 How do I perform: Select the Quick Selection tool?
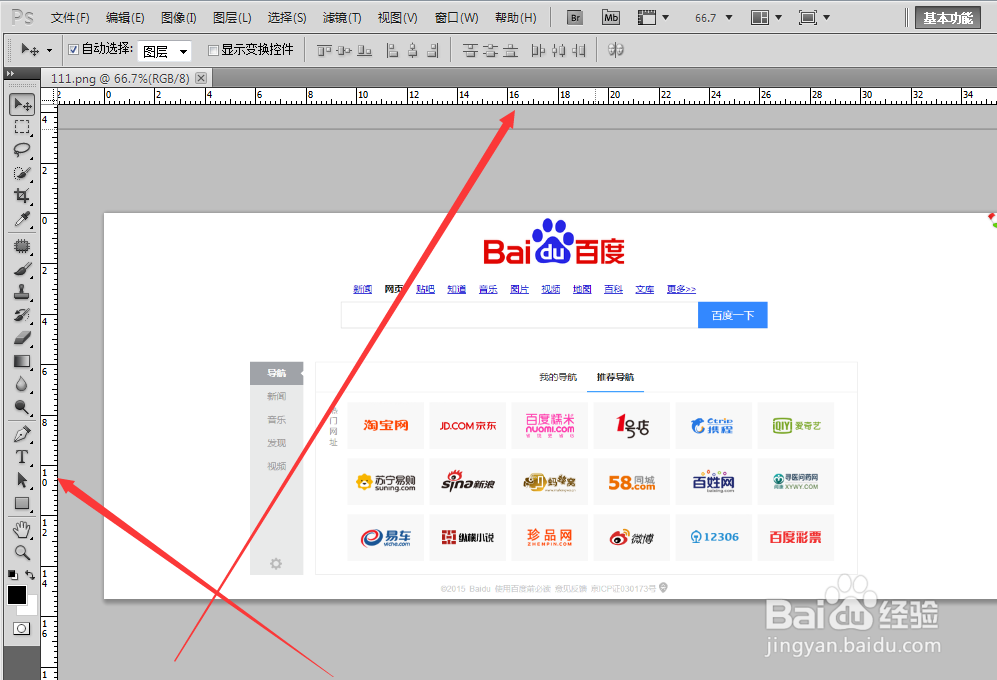(22, 173)
